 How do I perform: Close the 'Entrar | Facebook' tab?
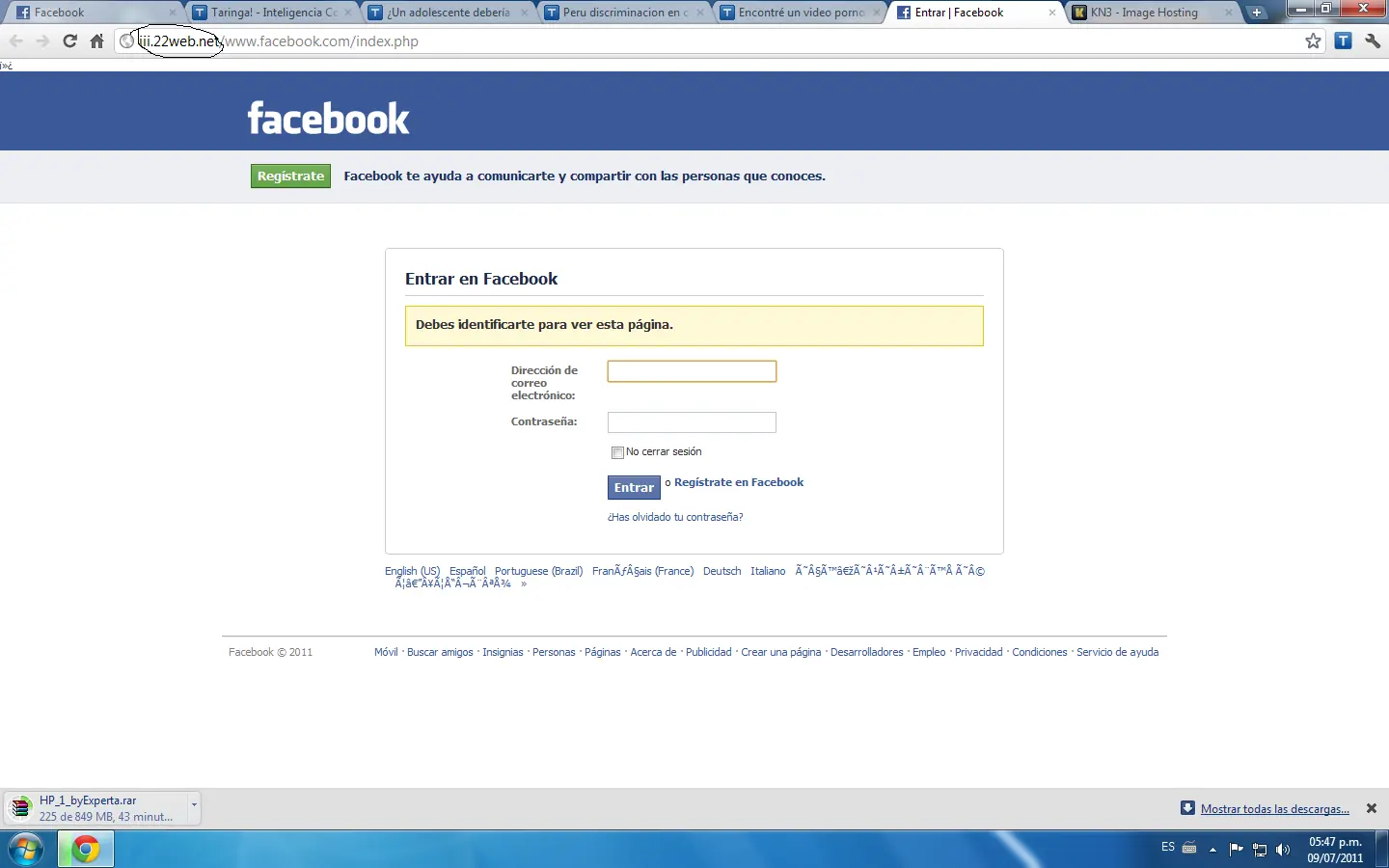pyautogui.click(x=1052, y=13)
